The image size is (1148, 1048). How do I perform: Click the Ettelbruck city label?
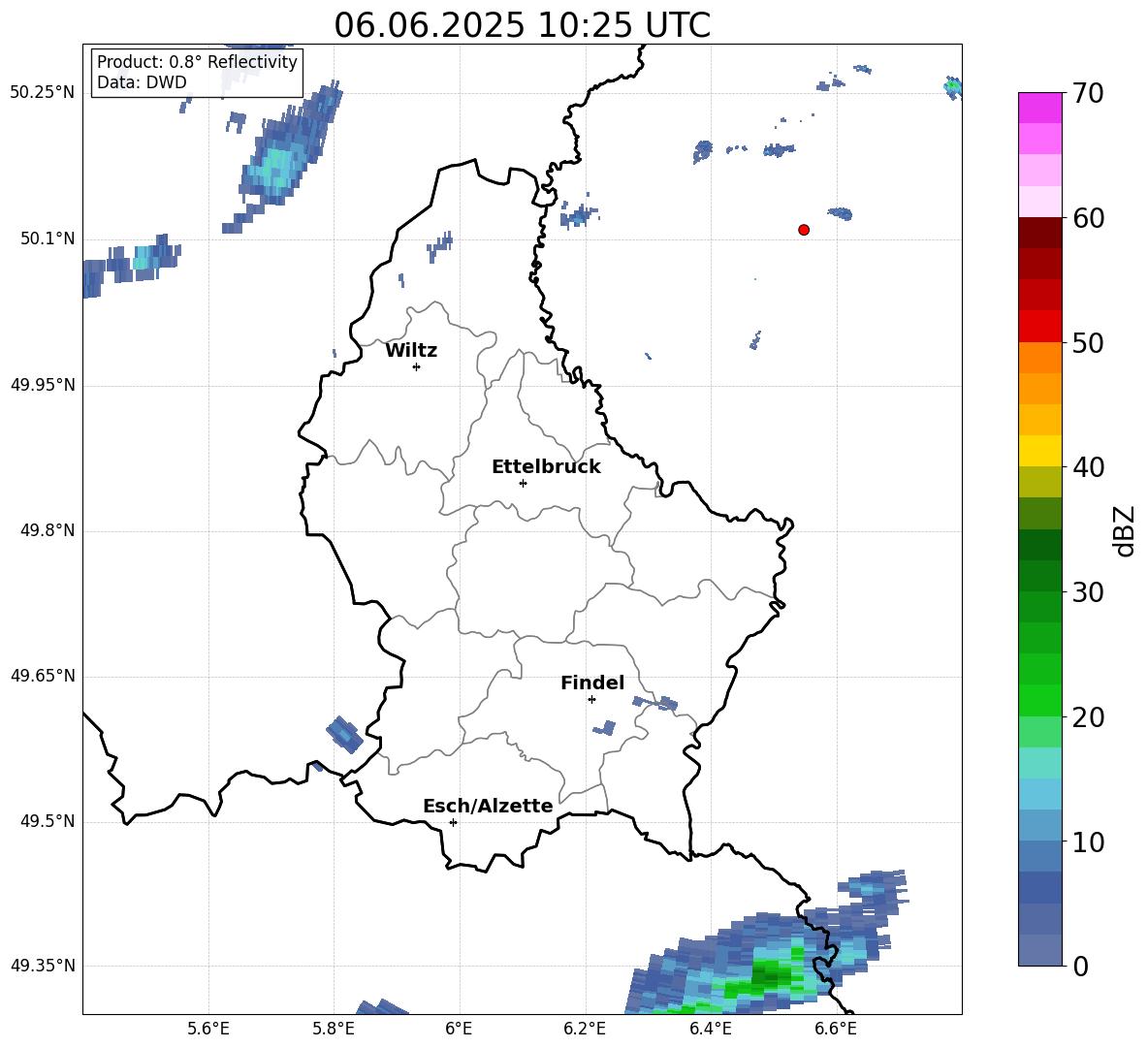tap(546, 467)
